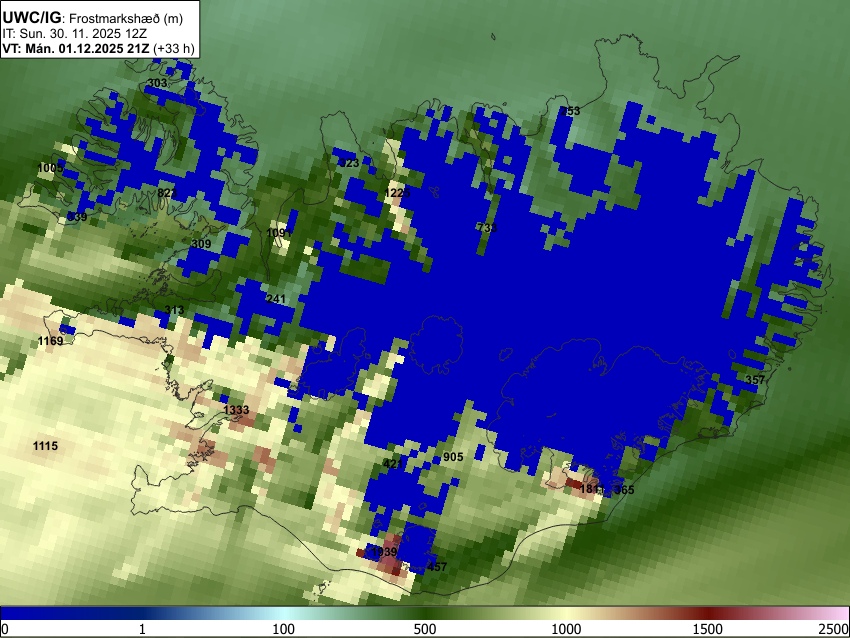Screen dimensions: 850x638
Task: Click the 1005 value label
Action: coord(50,168)
